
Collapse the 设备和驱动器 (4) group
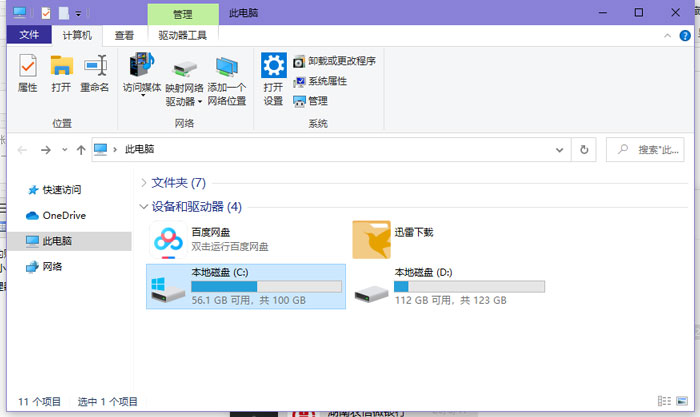tap(144, 206)
